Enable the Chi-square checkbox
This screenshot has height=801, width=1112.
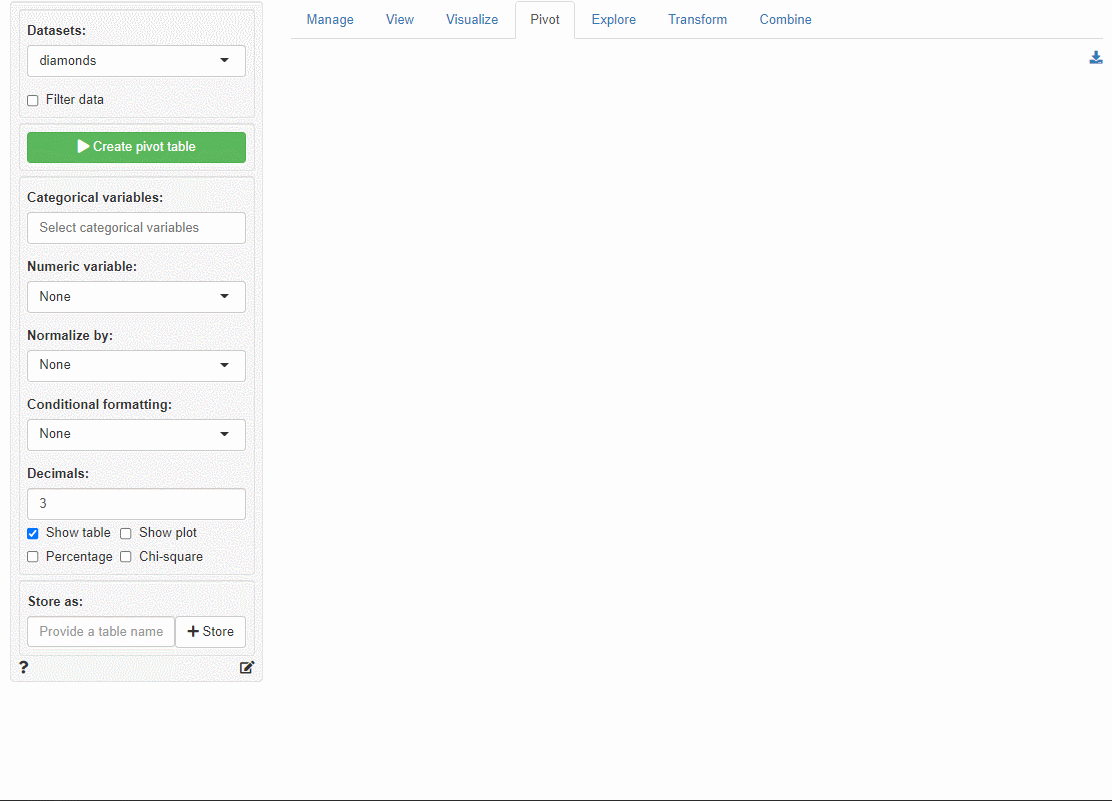point(126,557)
